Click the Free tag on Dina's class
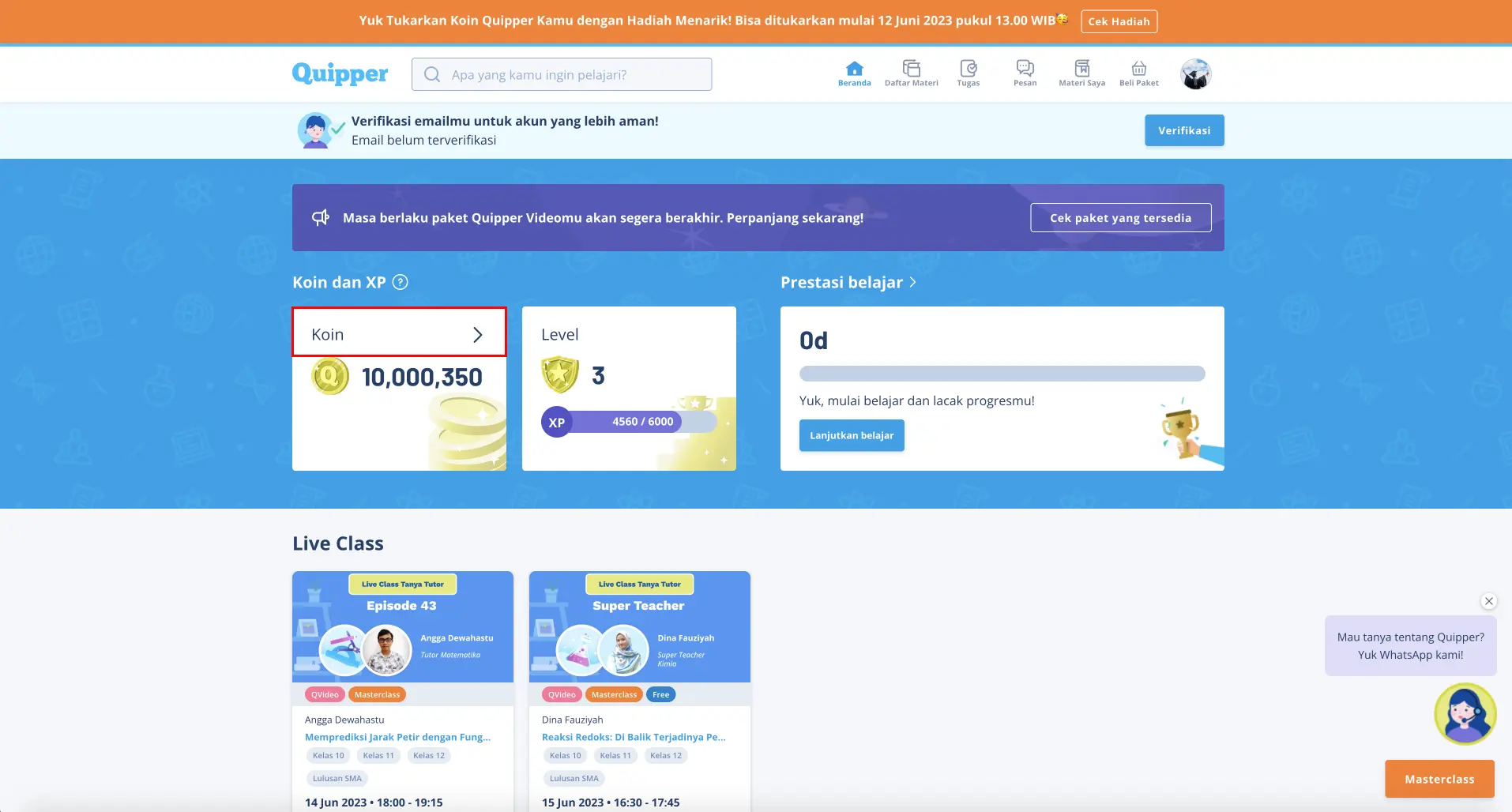1512x812 pixels. 660,695
